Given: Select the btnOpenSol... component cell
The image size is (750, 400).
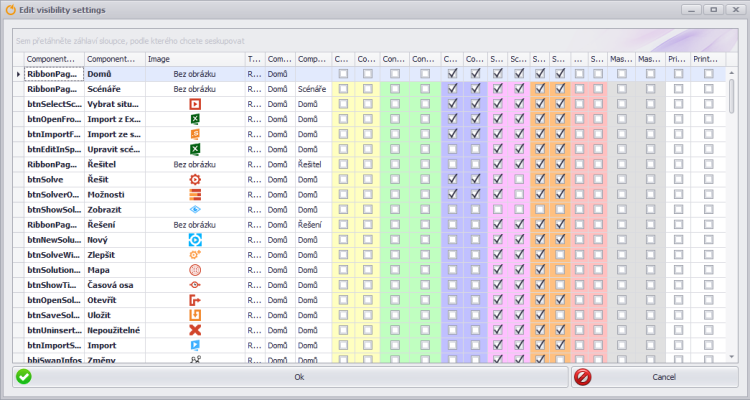Looking at the screenshot, I should [x=55, y=300].
